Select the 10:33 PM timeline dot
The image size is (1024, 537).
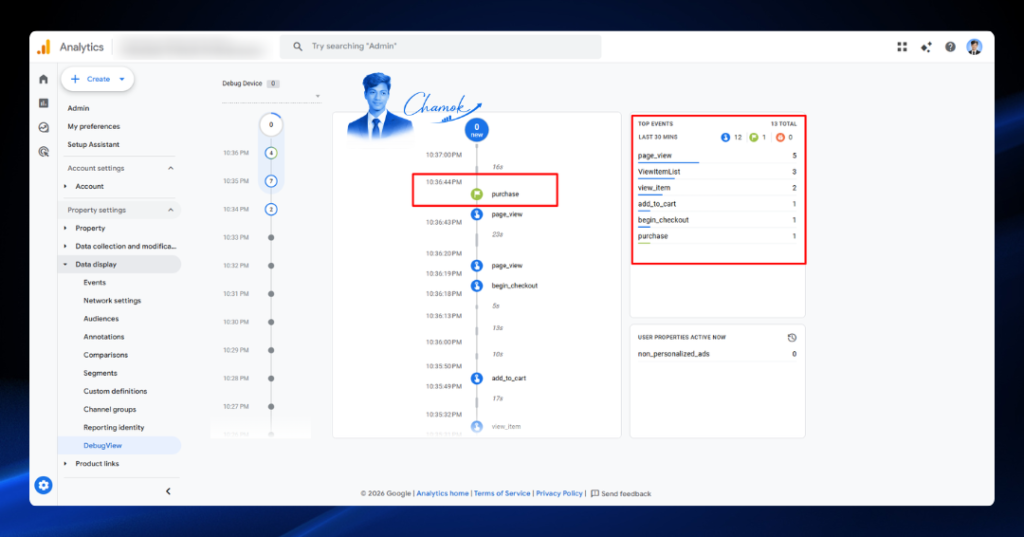271,238
